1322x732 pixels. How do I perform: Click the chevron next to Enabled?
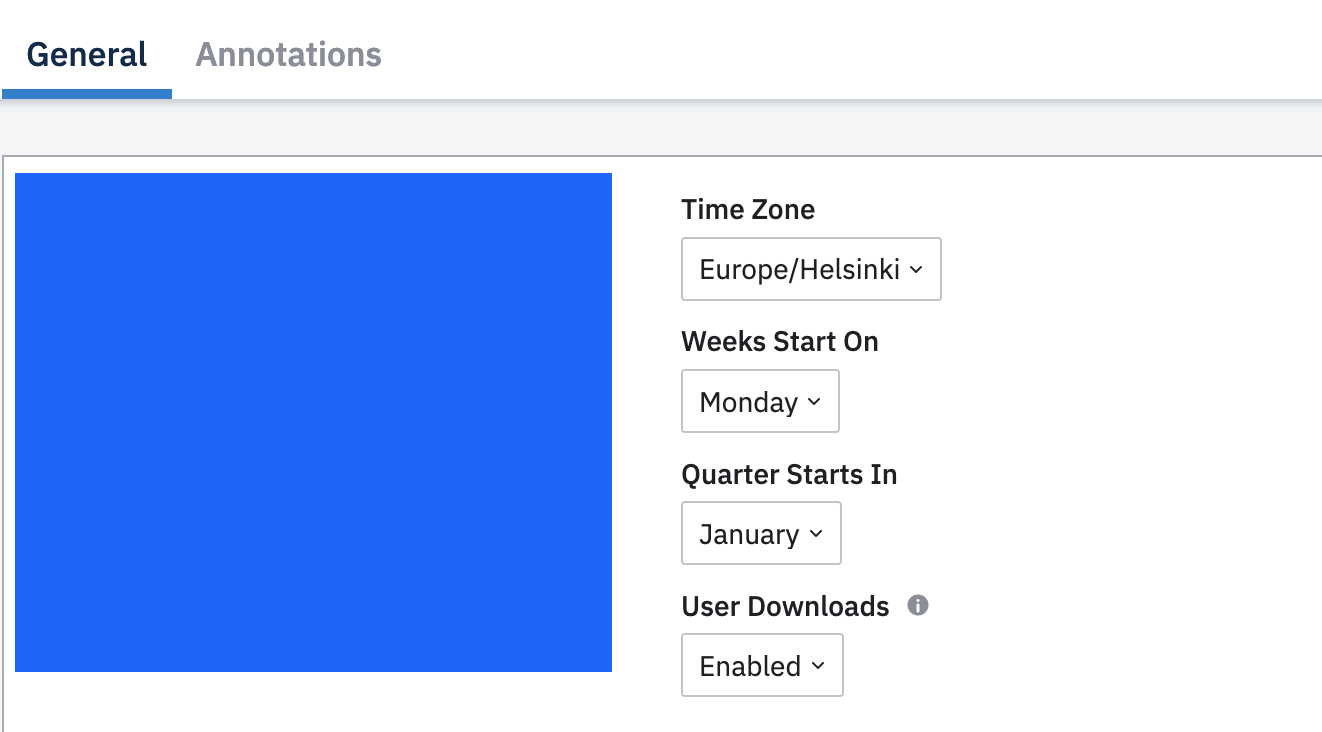click(818, 665)
